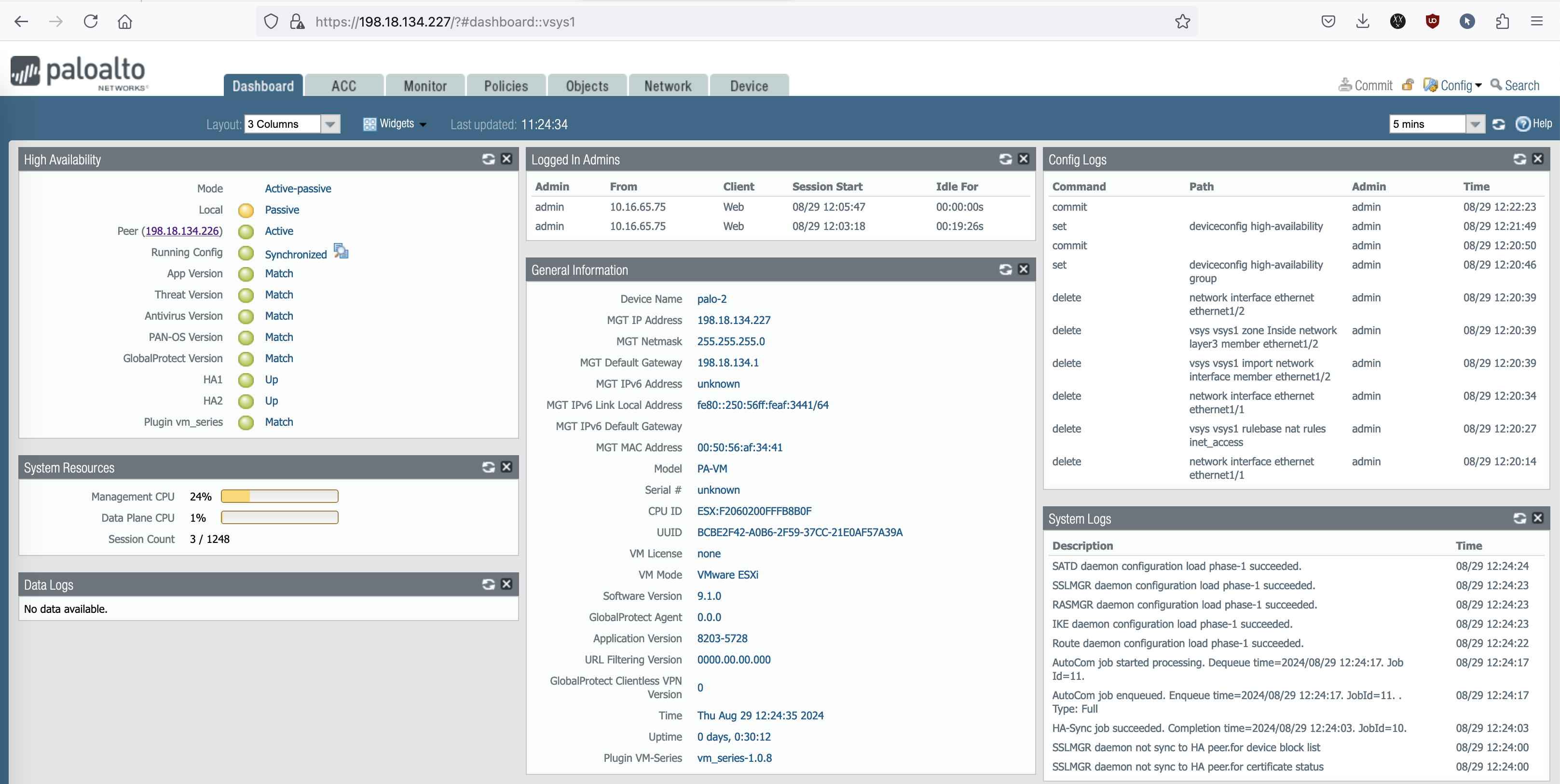Close the General Information widget
The width and height of the screenshot is (1560, 784).
[x=1024, y=270]
